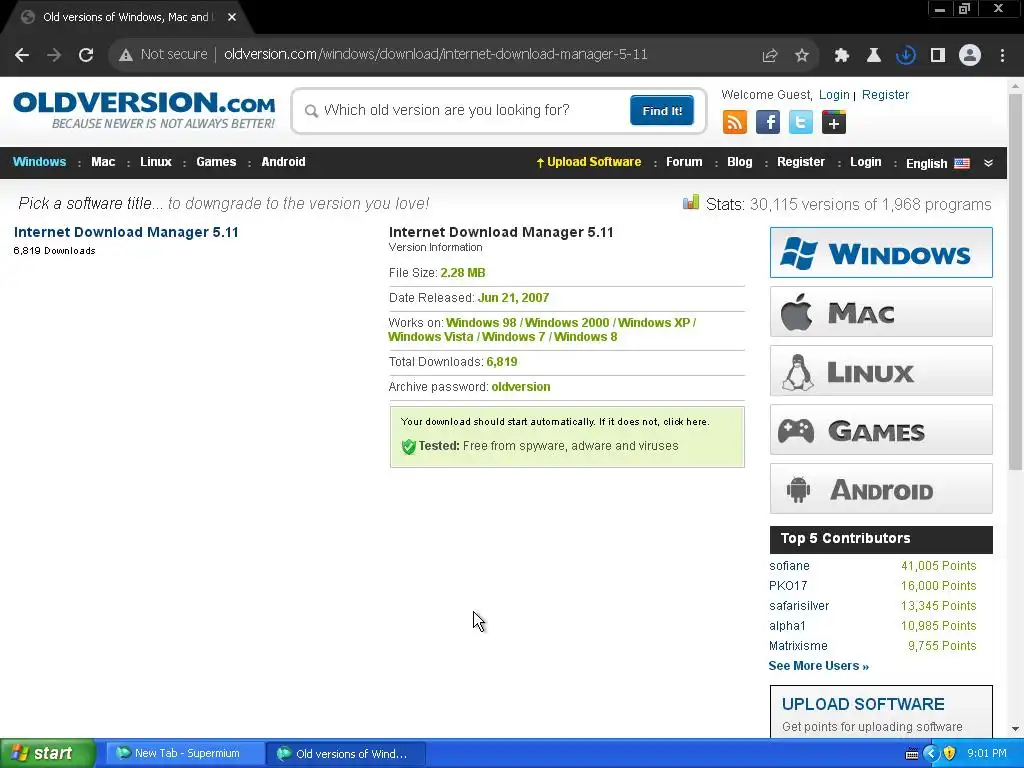The width and height of the screenshot is (1024, 768).
Task: Select the Windows nav menu item
Action: pos(39,162)
